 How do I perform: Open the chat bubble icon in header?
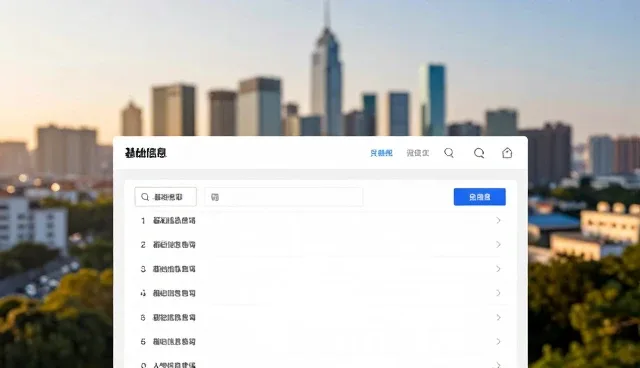[x=479, y=153]
